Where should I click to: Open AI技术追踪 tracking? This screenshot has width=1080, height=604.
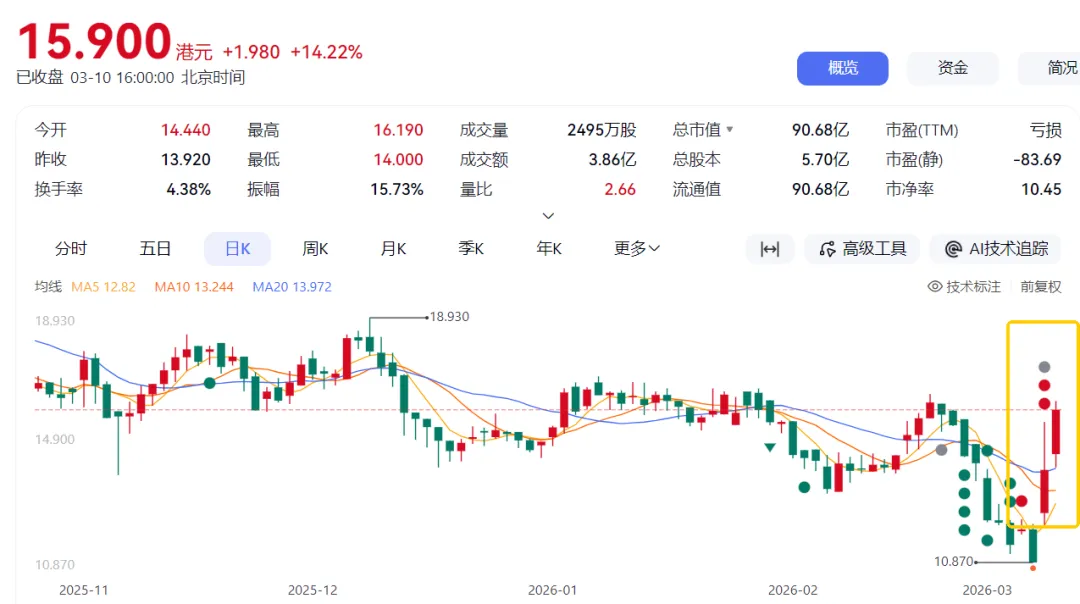[995, 249]
